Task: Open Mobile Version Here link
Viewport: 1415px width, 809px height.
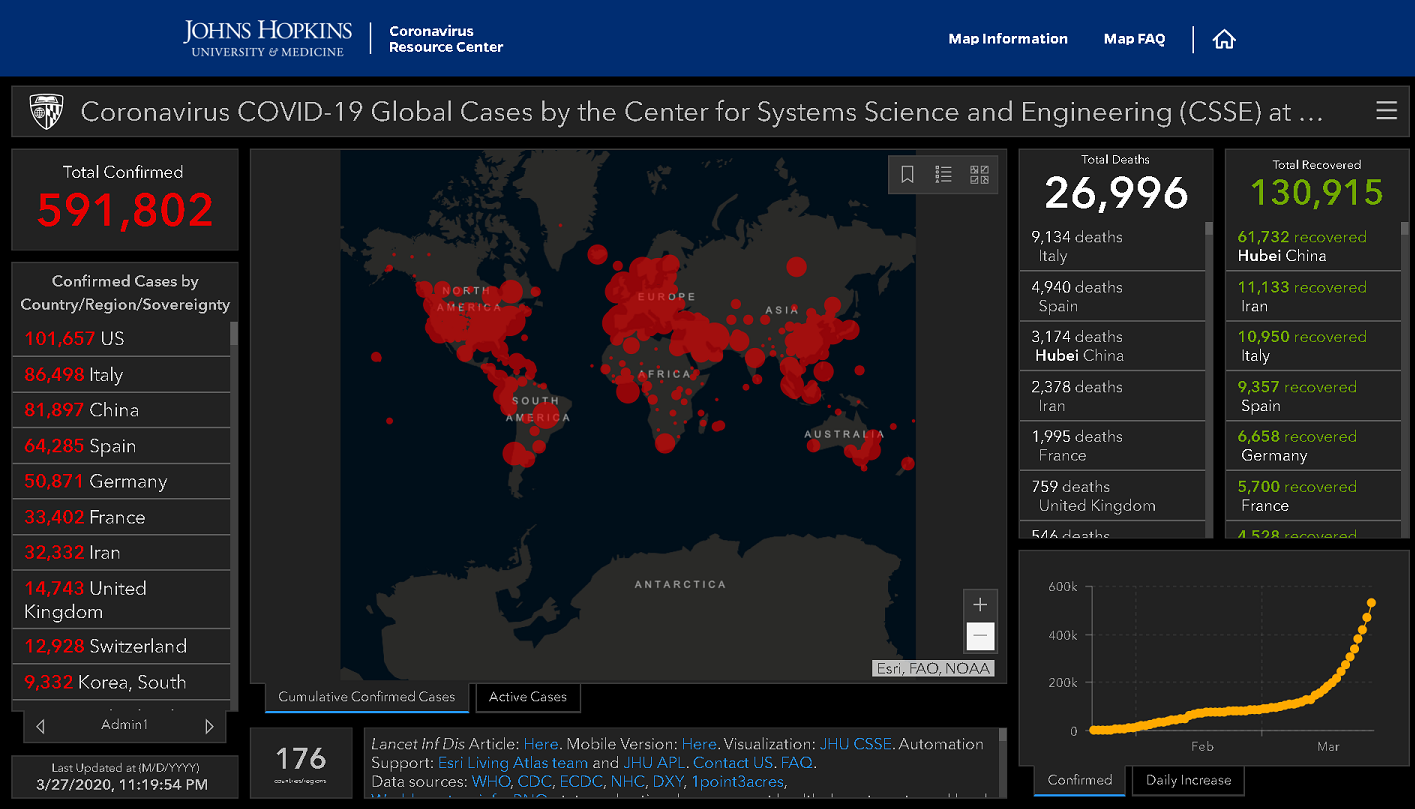Action: click(699, 744)
